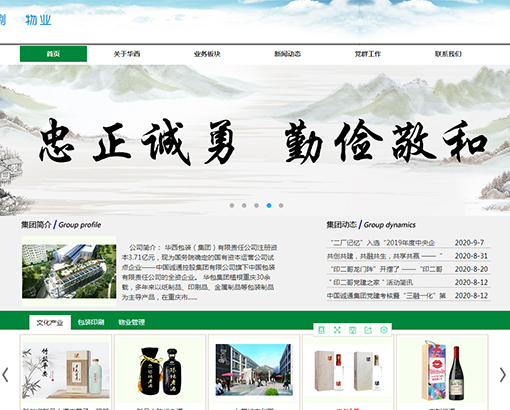This screenshot has width=510, height=410.
Task: Open the bamboo liquor gift box product image
Action: (66, 370)
